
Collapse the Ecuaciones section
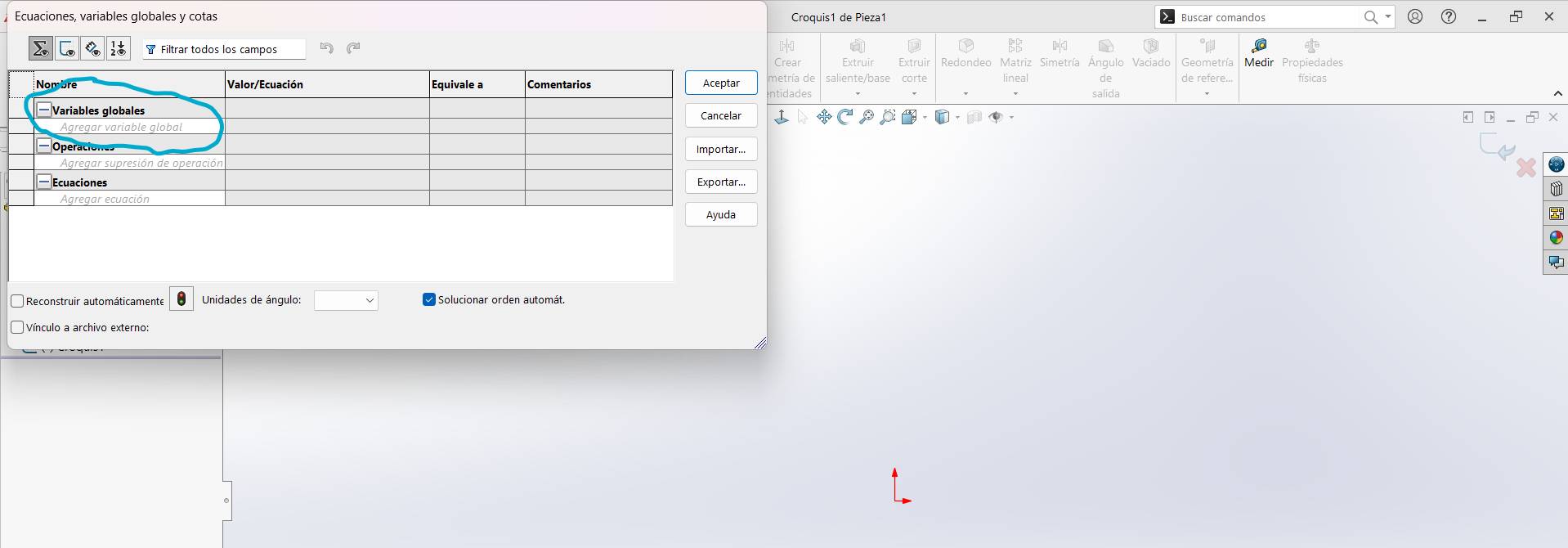pos(44,182)
